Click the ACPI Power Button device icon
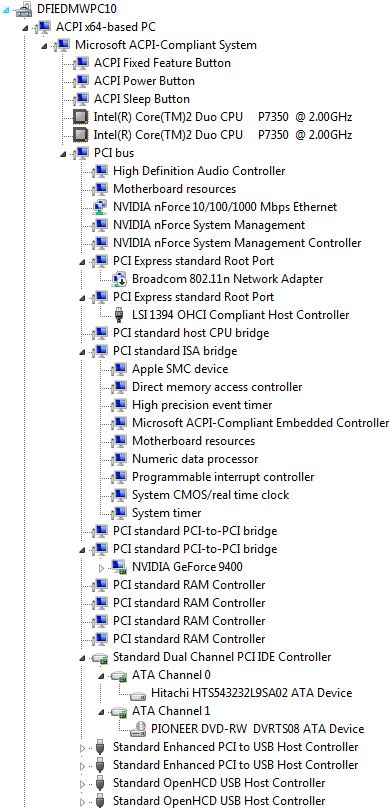The height and width of the screenshot is (808, 391). [x=81, y=81]
